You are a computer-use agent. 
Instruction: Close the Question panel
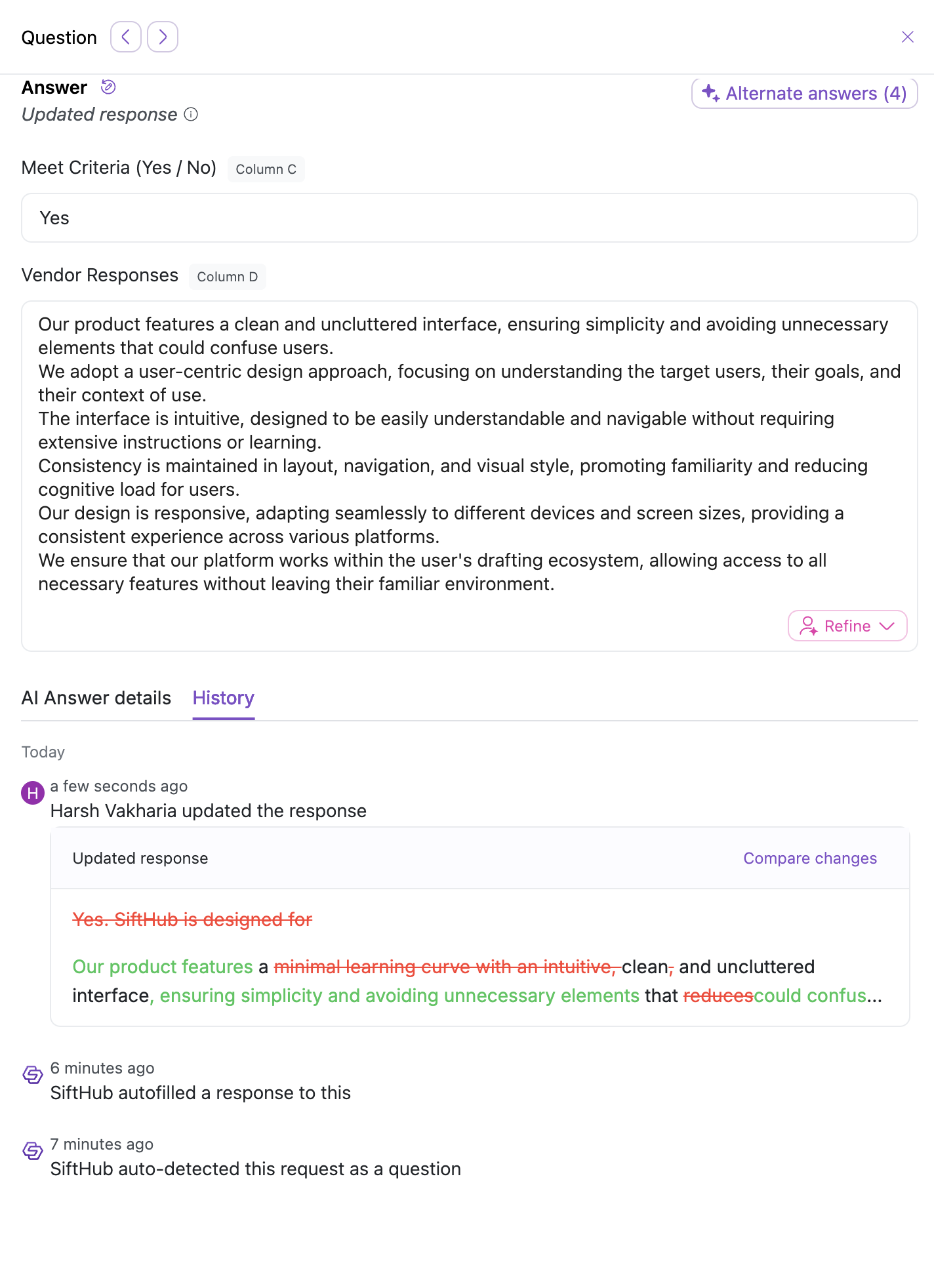(908, 37)
